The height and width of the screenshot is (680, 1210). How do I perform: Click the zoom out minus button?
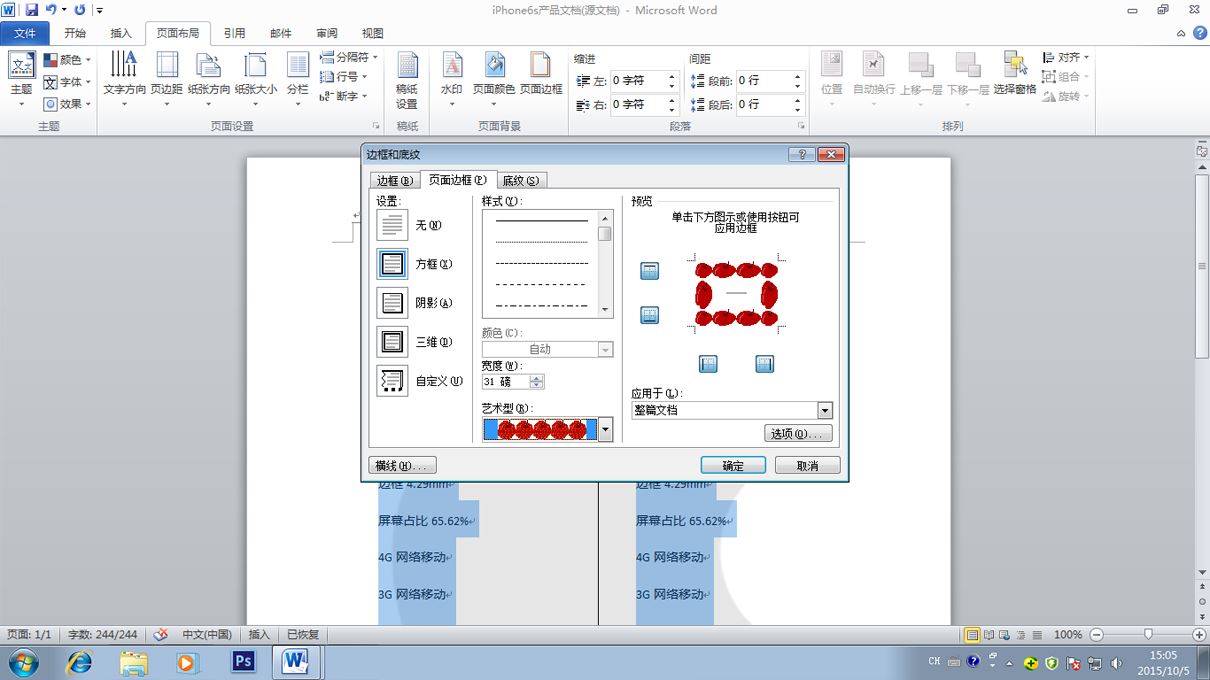1096,635
